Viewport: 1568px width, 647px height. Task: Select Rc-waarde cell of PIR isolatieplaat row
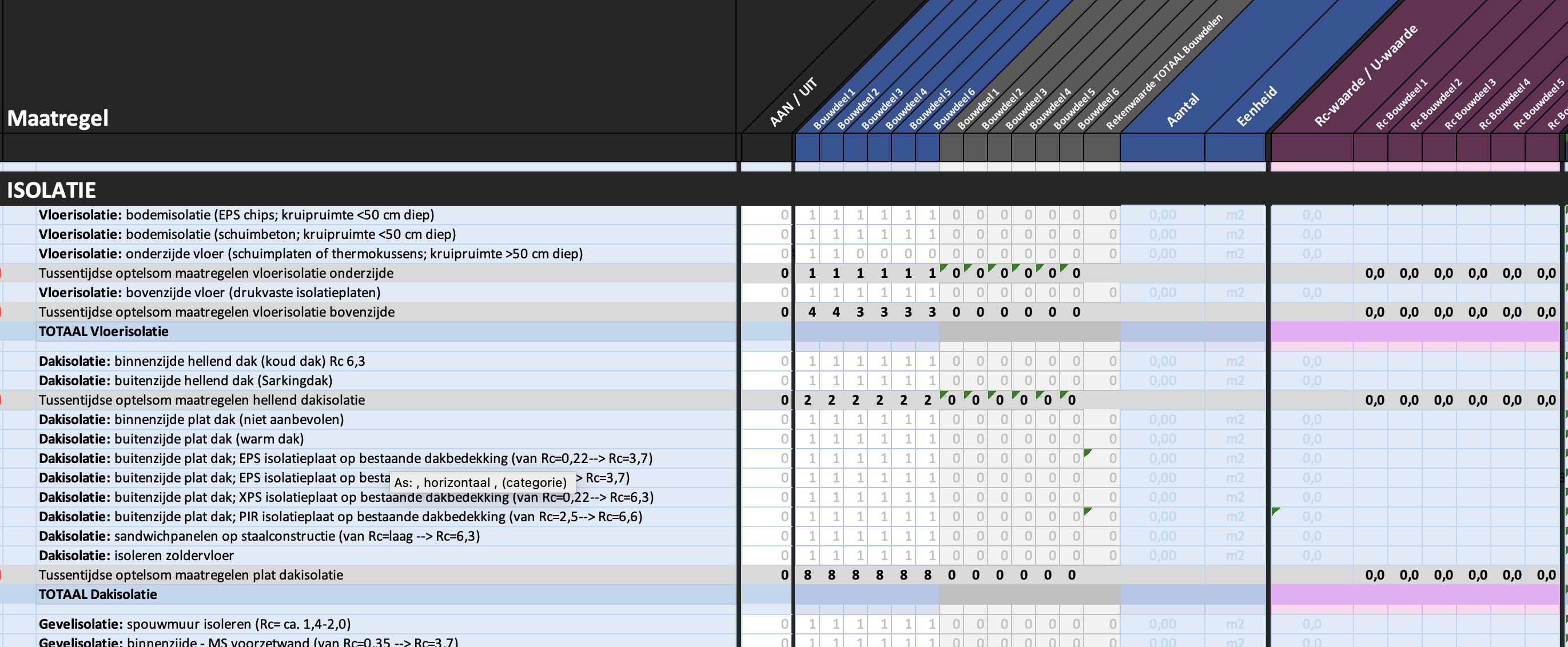point(1311,517)
